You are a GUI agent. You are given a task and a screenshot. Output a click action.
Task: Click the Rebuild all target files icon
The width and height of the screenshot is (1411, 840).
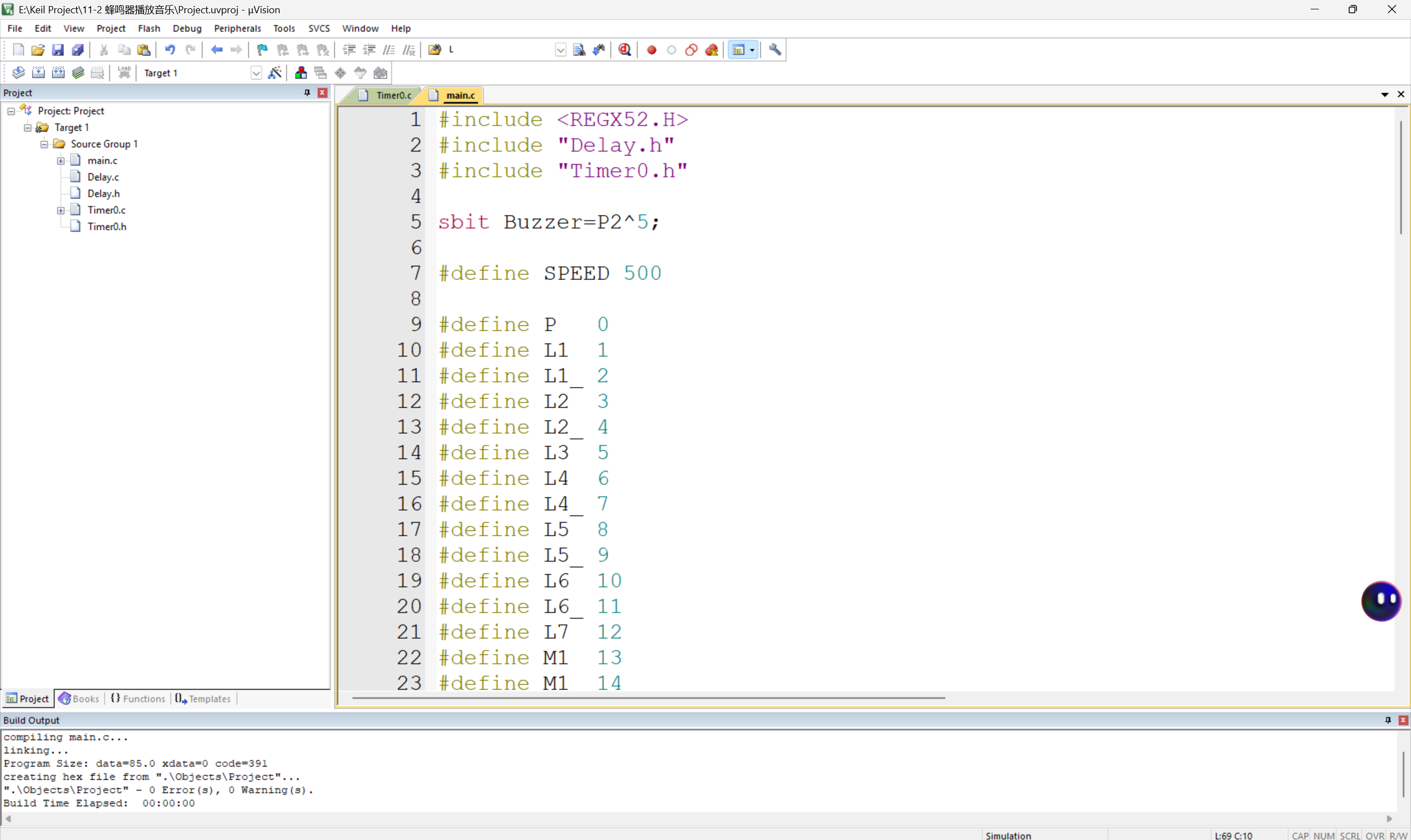(x=58, y=72)
